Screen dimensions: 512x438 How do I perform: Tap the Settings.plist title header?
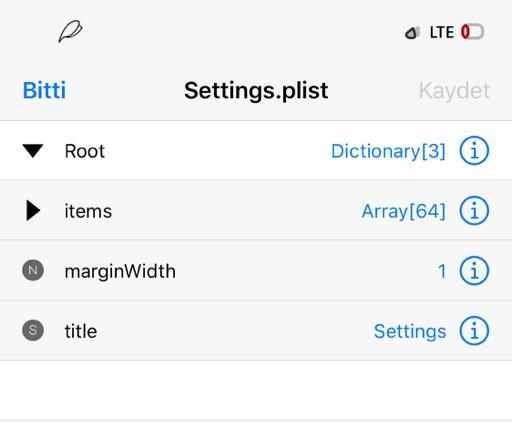[256, 91]
